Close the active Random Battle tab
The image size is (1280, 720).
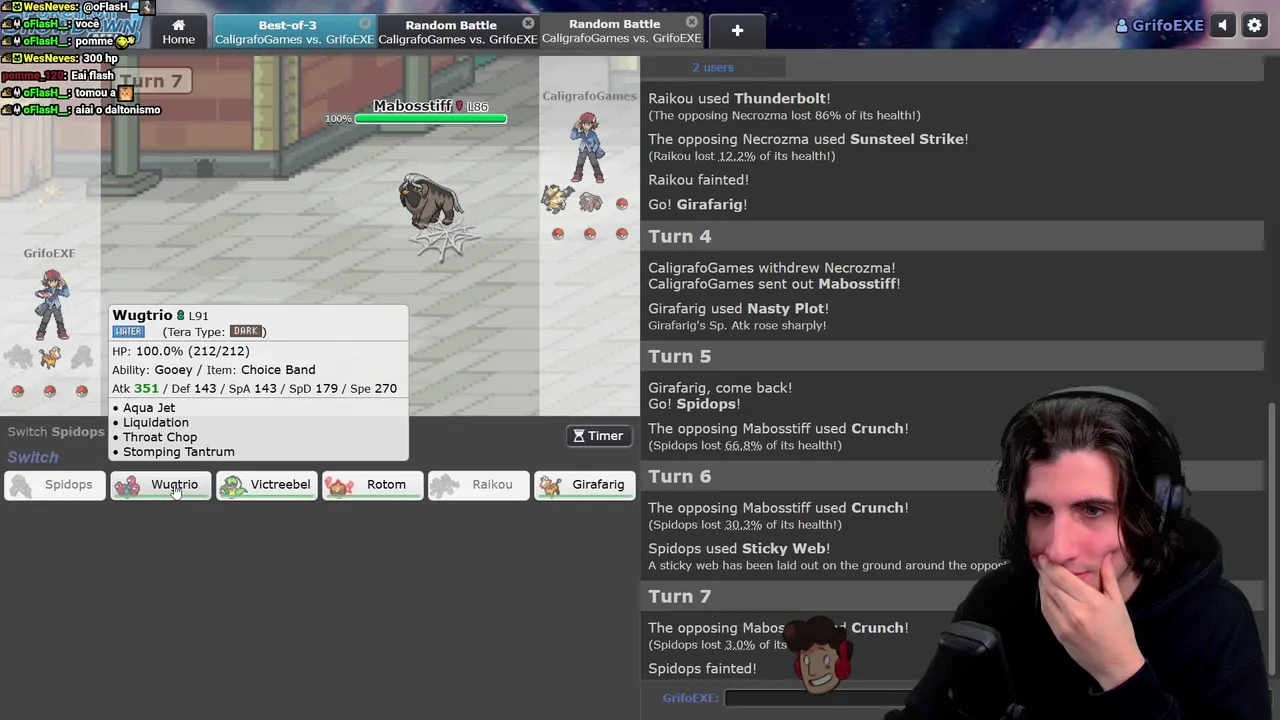692,22
